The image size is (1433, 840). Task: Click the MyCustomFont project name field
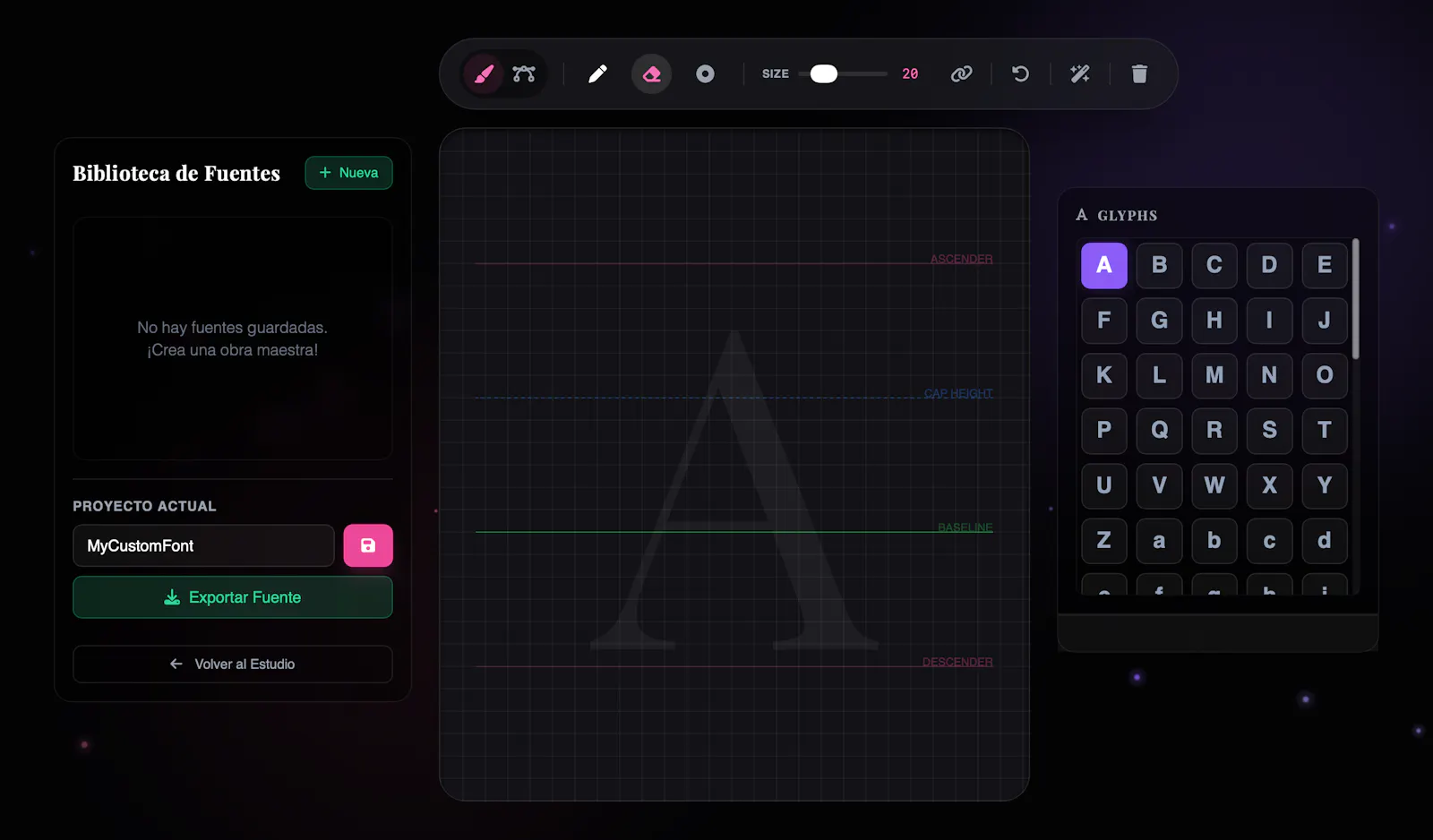pos(203,545)
